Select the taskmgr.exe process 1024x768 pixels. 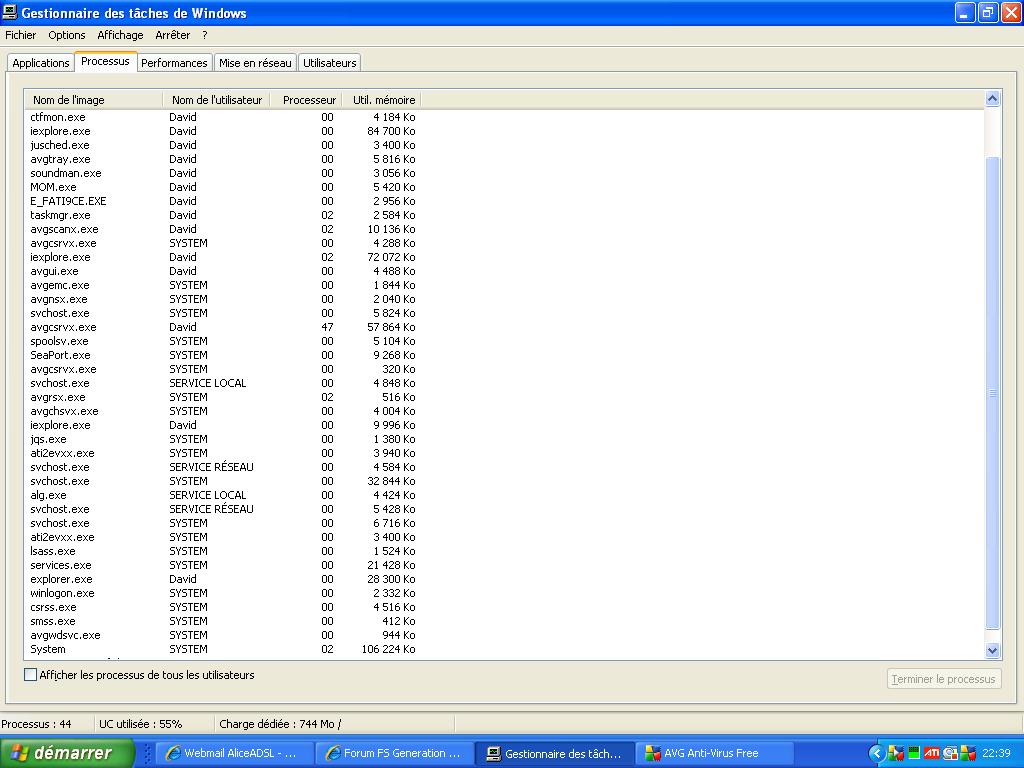(x=223, y=216)
